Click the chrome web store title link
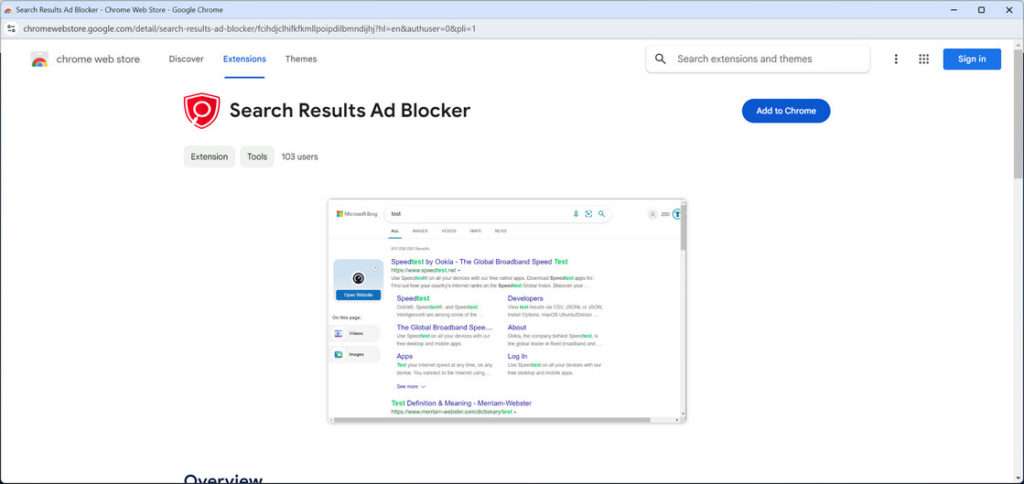Viewport: 1024px width, 484px height. [98, 59]
